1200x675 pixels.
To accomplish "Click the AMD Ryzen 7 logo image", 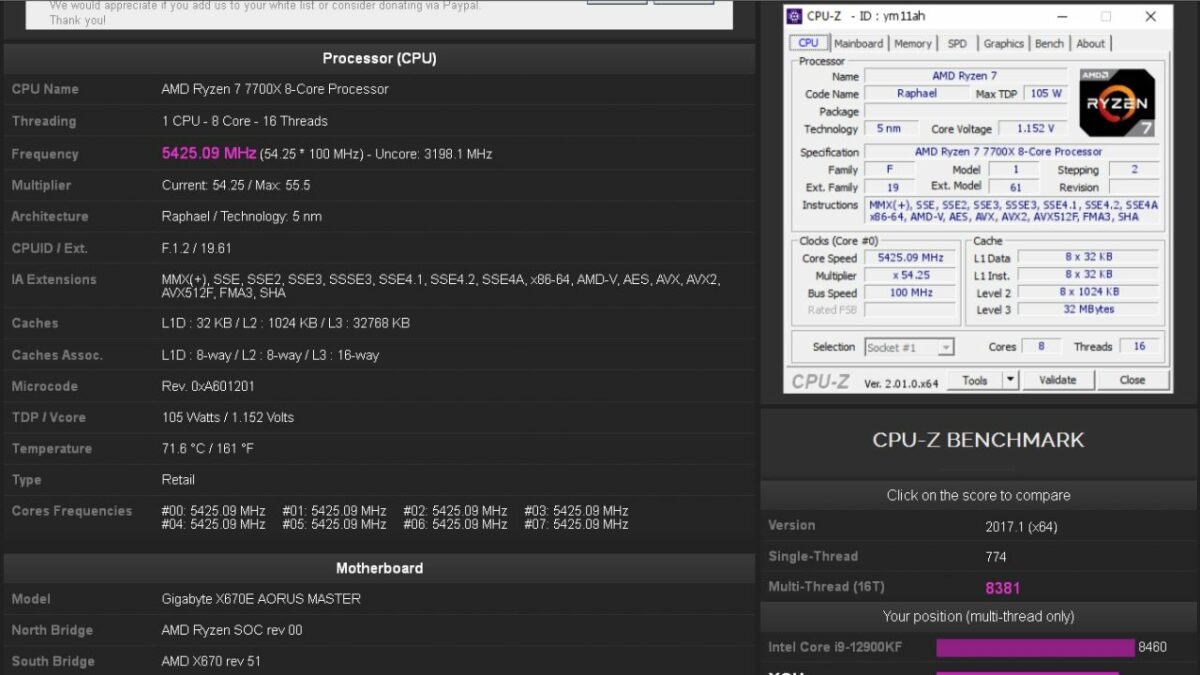I will click(x=1117, y=101).
